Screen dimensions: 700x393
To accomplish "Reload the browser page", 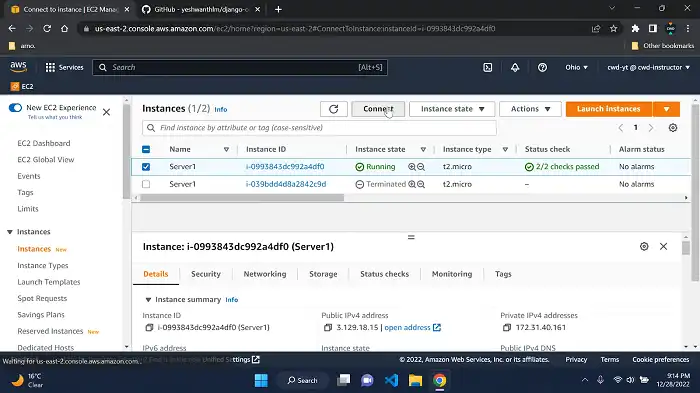I will [x=47, y=28].
